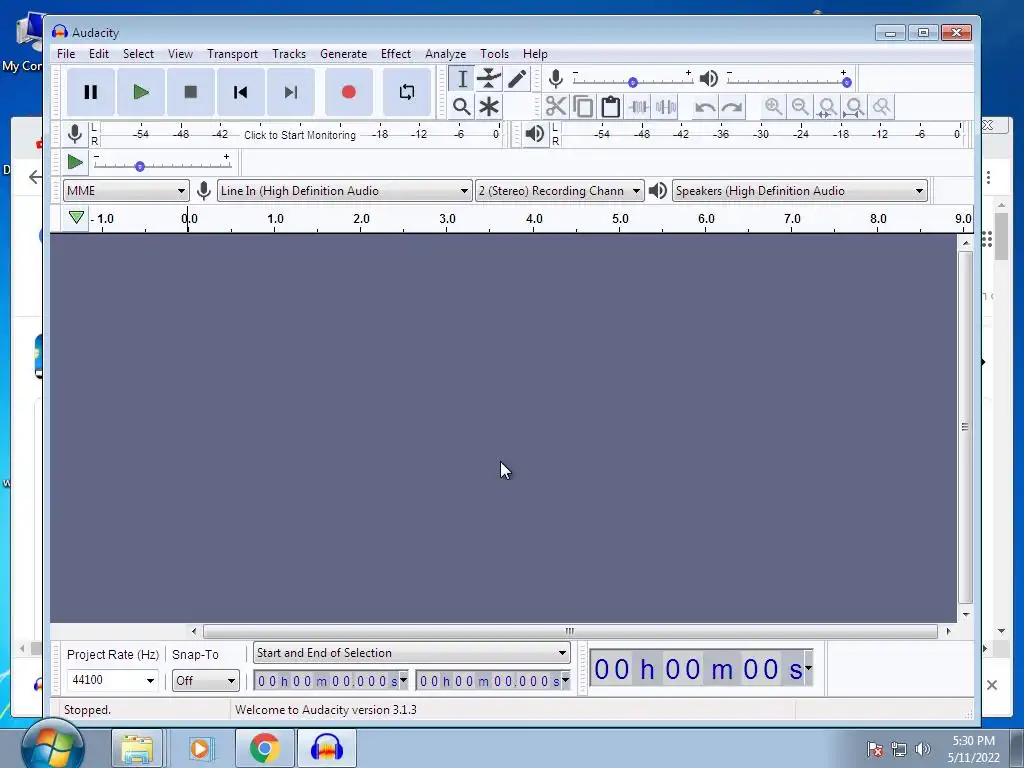
Task: Click the timeline options green triangle
Action: 76,217
